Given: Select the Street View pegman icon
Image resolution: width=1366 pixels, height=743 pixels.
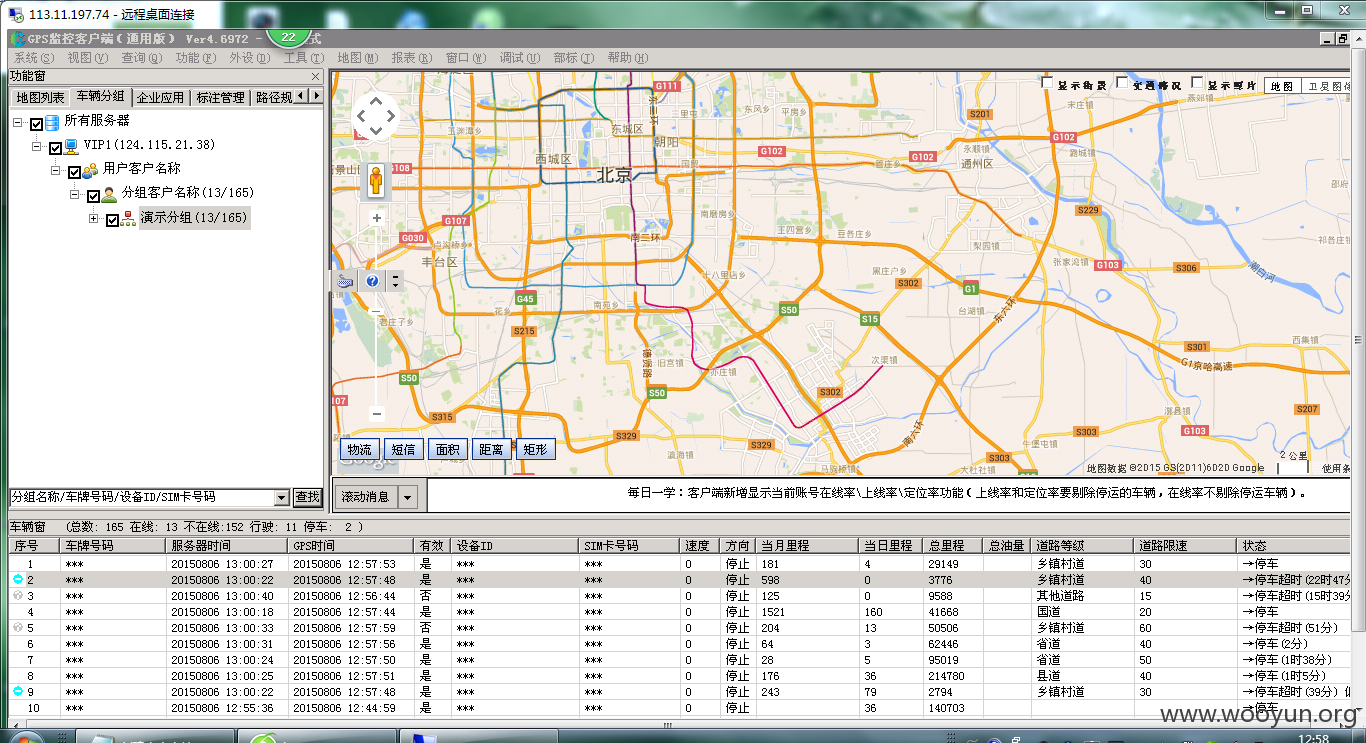Looking at the screenshot, I should [376, 182].
